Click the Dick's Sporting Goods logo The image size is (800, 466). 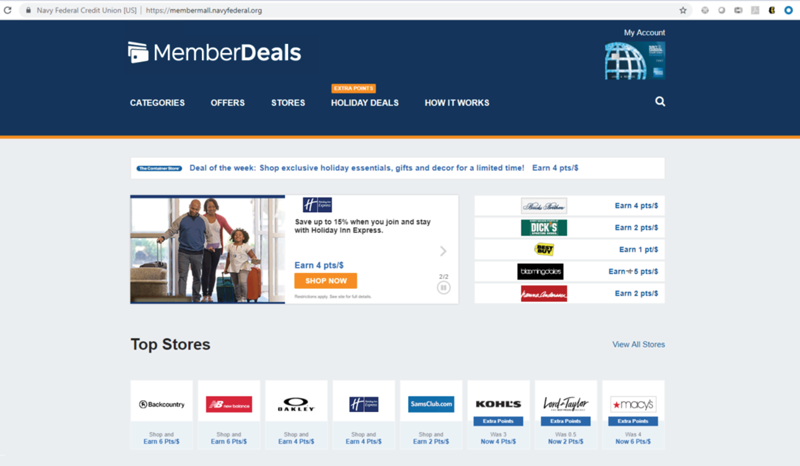(543, 228)
